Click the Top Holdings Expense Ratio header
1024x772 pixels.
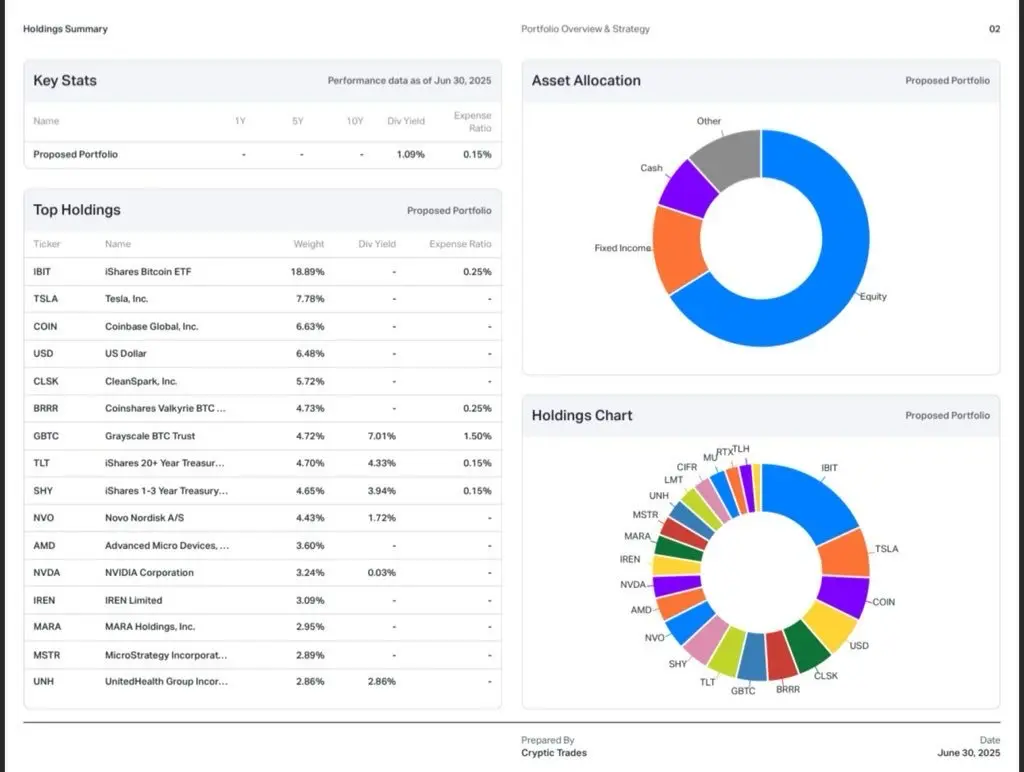coord(460,244)
